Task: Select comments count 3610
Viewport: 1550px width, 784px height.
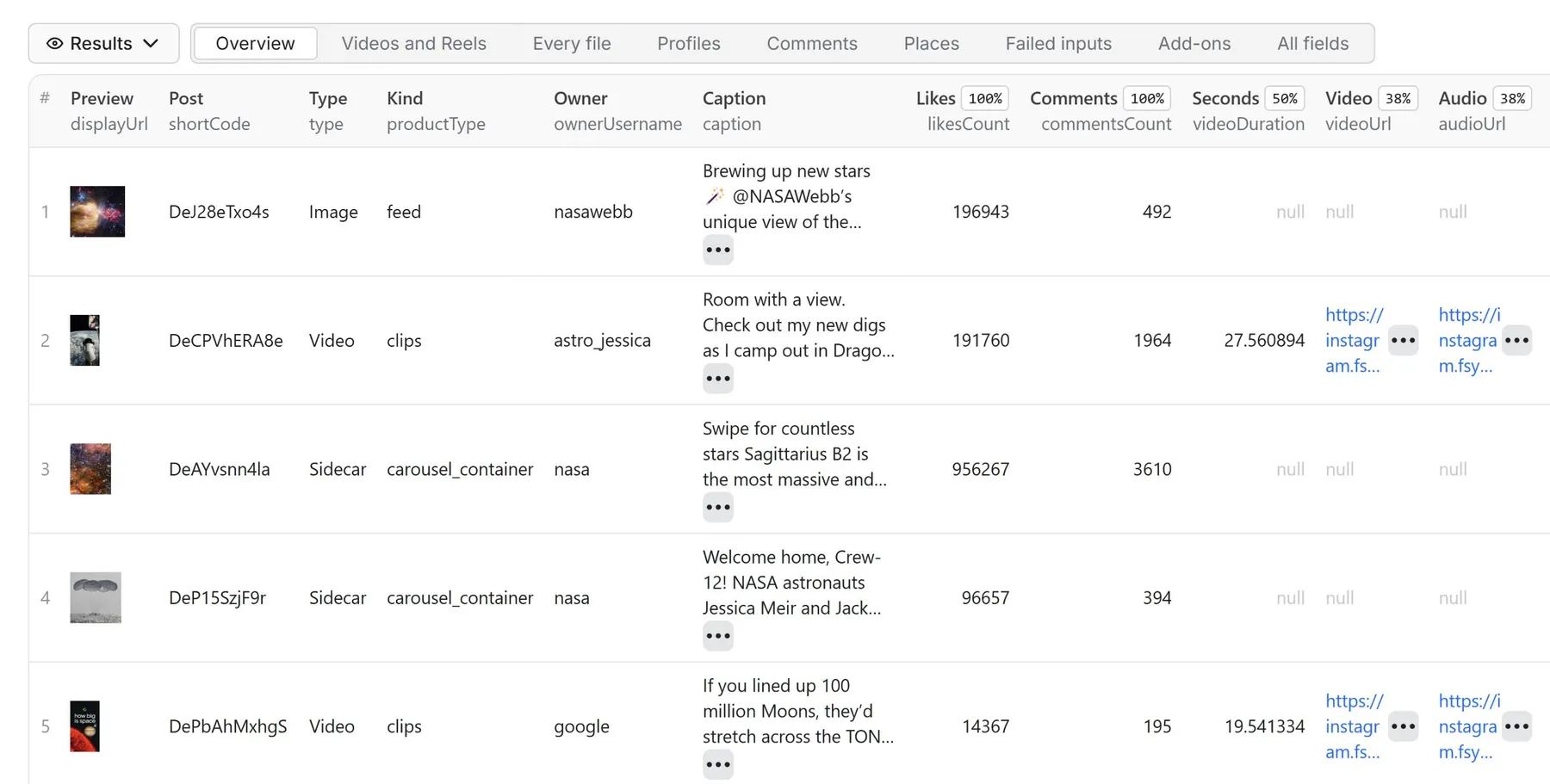Action: pos(1152,469)
